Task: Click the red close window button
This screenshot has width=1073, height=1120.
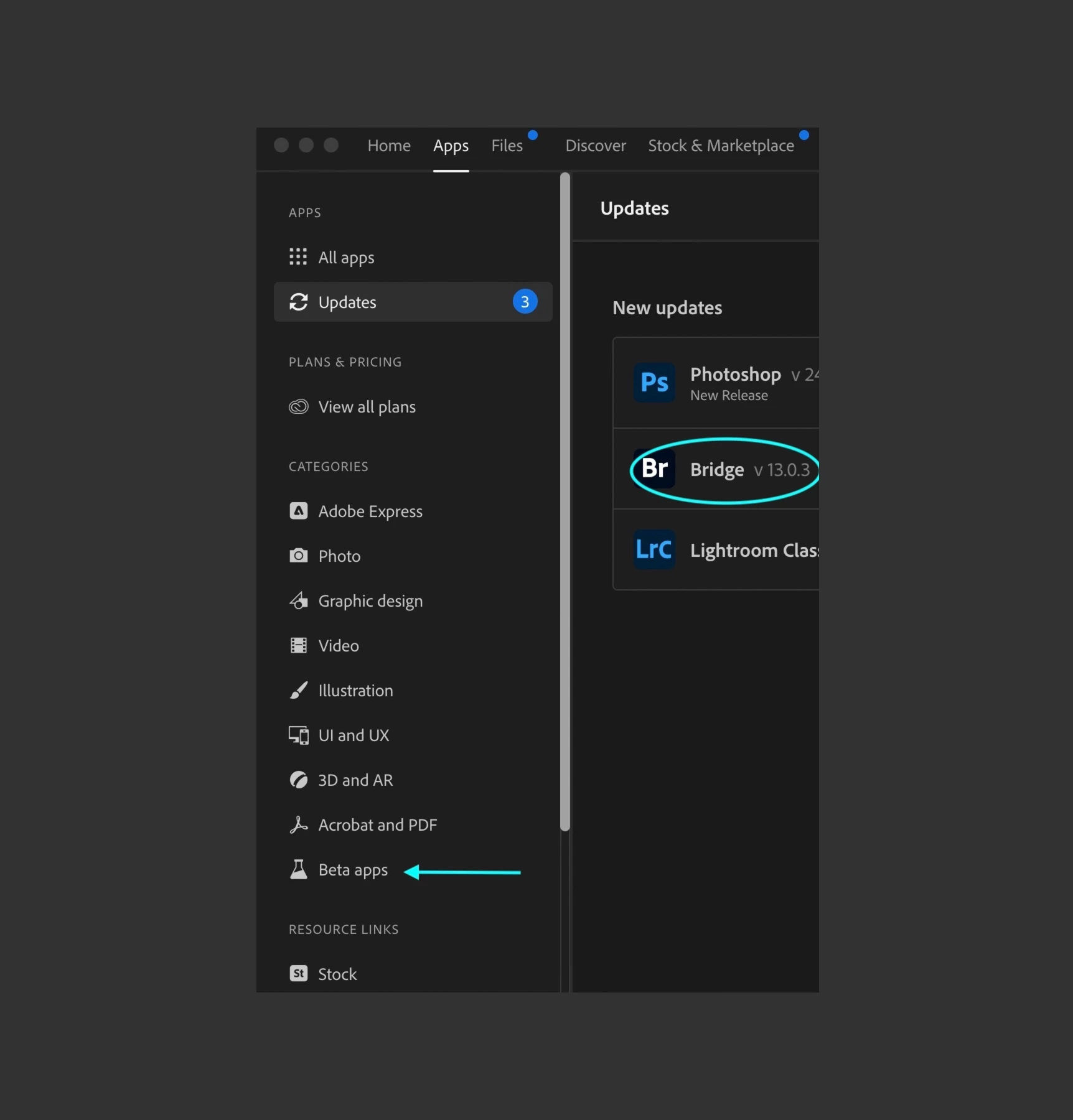Action: pos(281,145)
